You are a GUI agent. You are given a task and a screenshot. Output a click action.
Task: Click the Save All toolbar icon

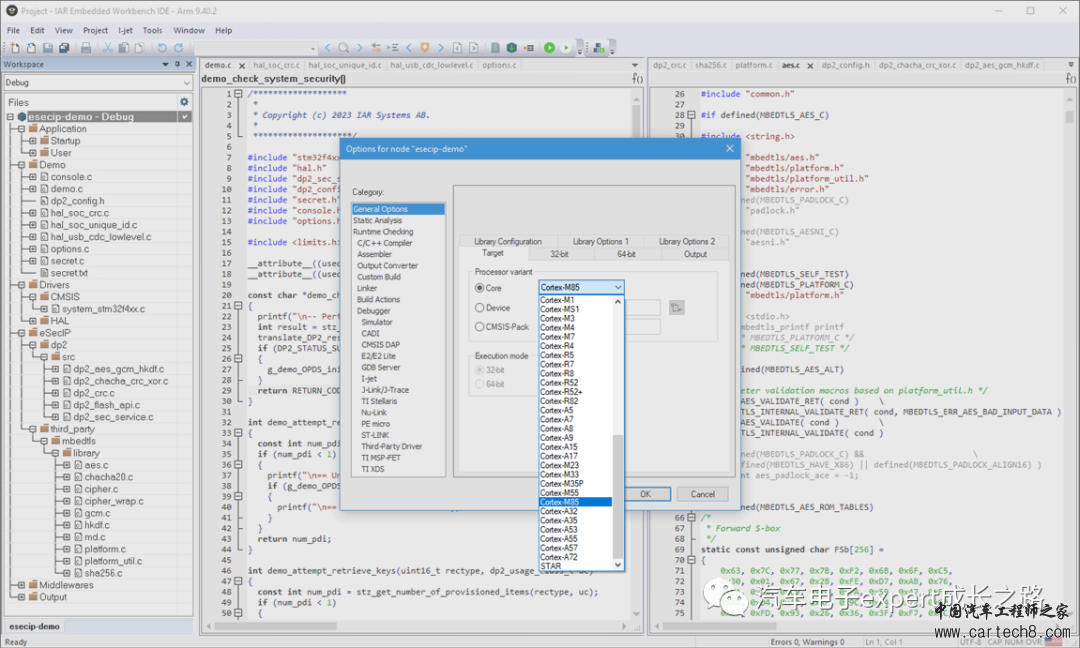coord(64,48)
